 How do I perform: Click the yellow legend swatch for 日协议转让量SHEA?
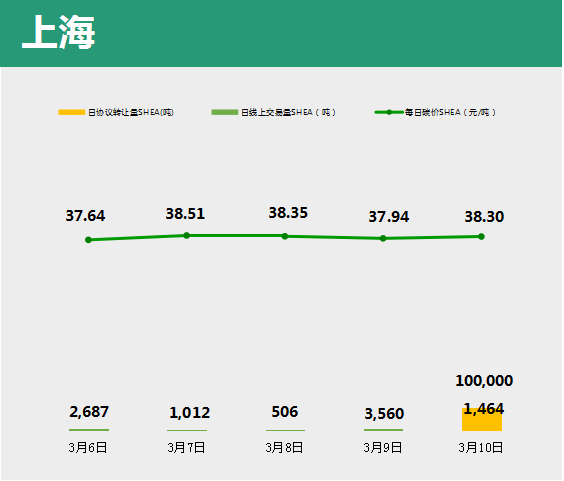coord(72,112)
